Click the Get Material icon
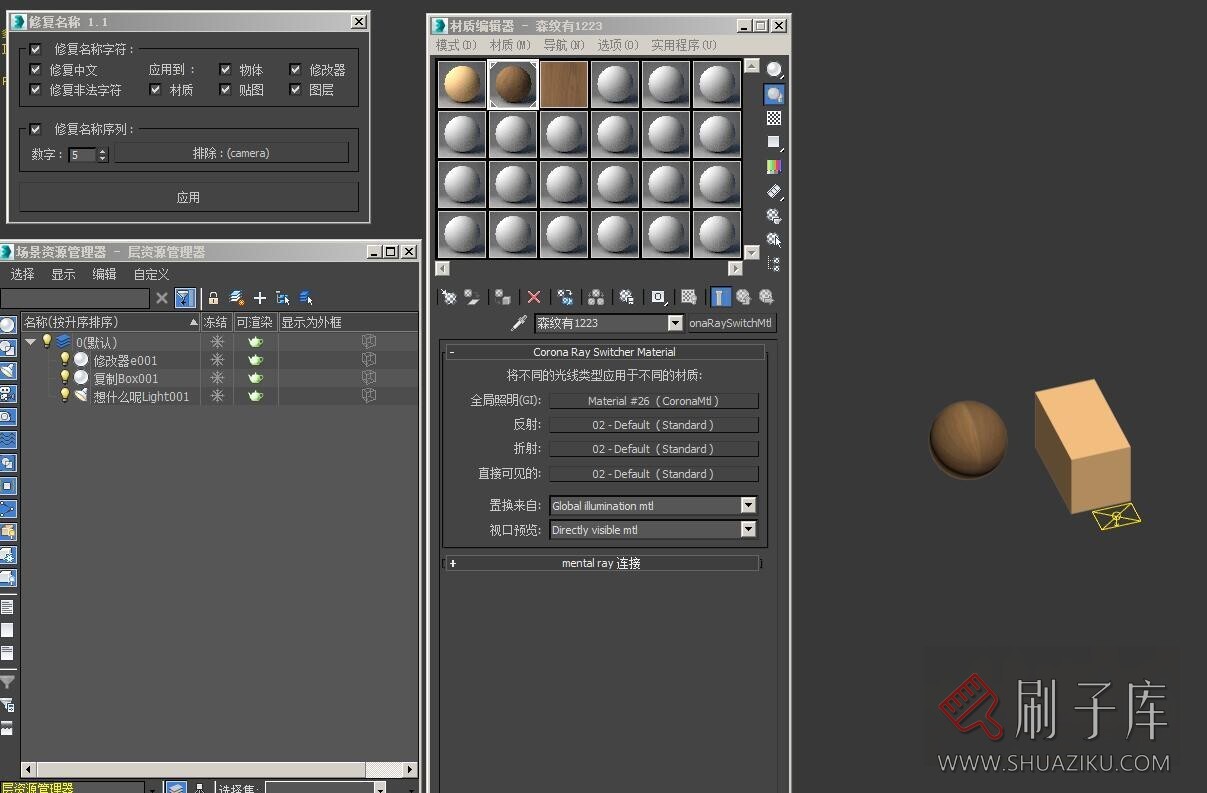The image size is (1207, 793). coord(449,297)
